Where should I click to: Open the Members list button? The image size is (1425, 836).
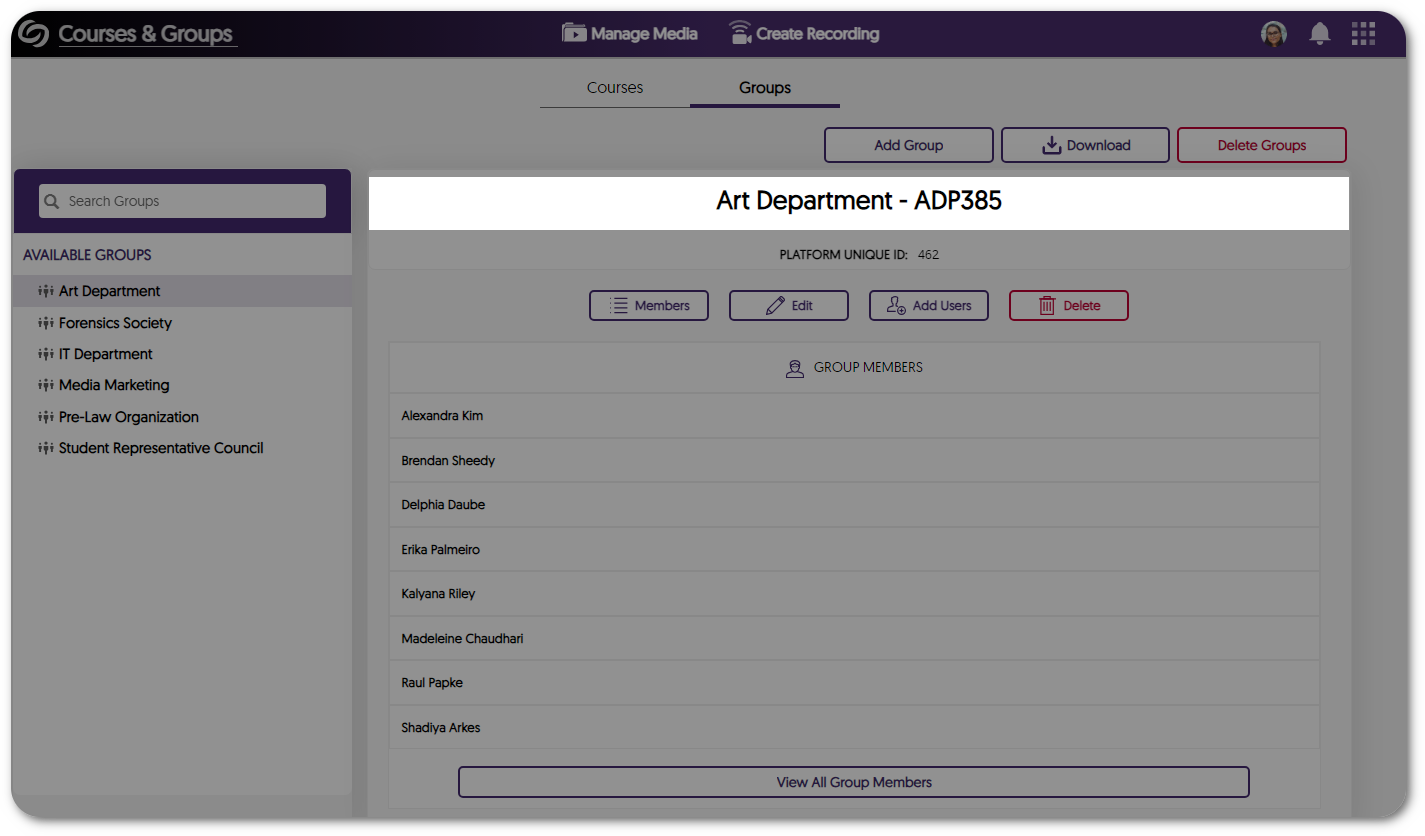tap(649, 306)
